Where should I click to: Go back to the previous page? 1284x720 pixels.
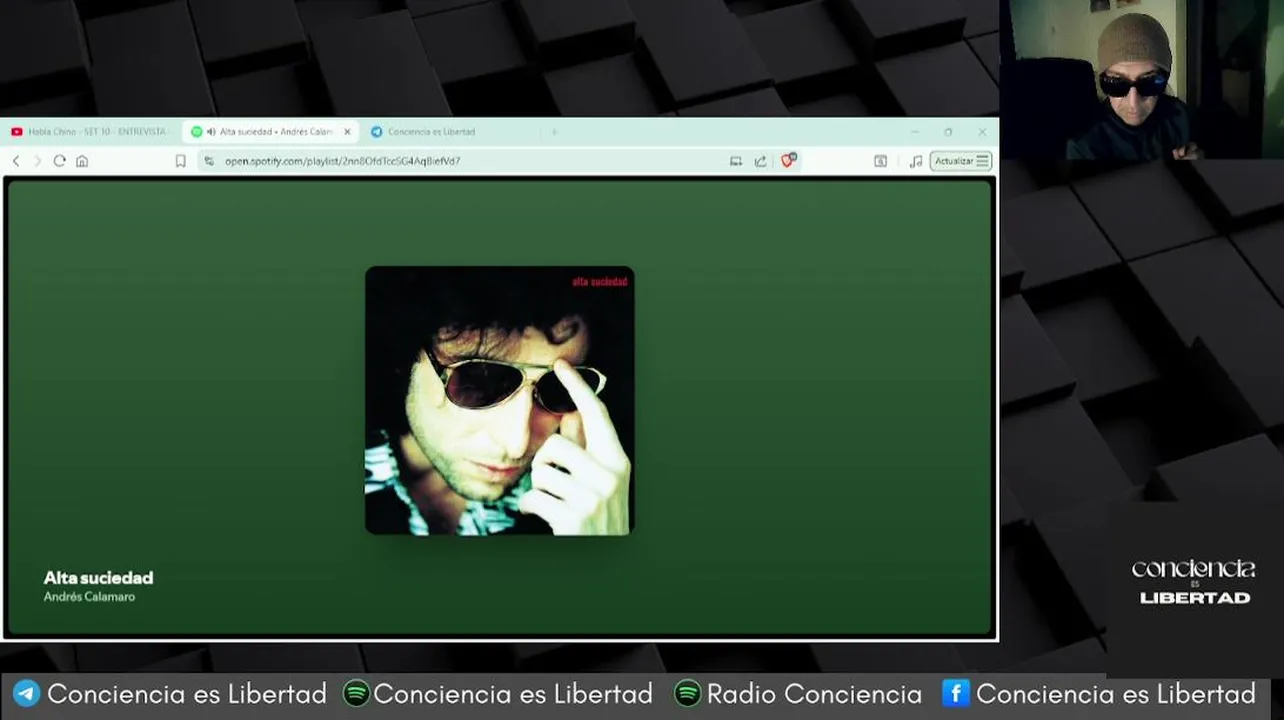click(x=16, y=161)
